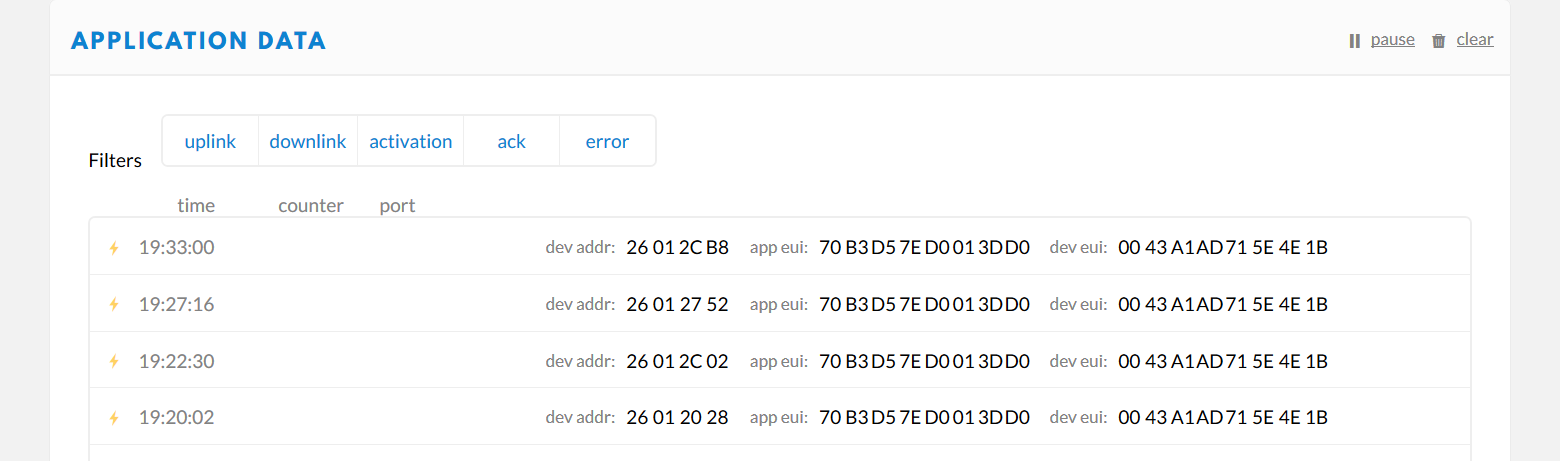1560x461 pixels.
Task: Select the ack filter tab
Action: 511,141
